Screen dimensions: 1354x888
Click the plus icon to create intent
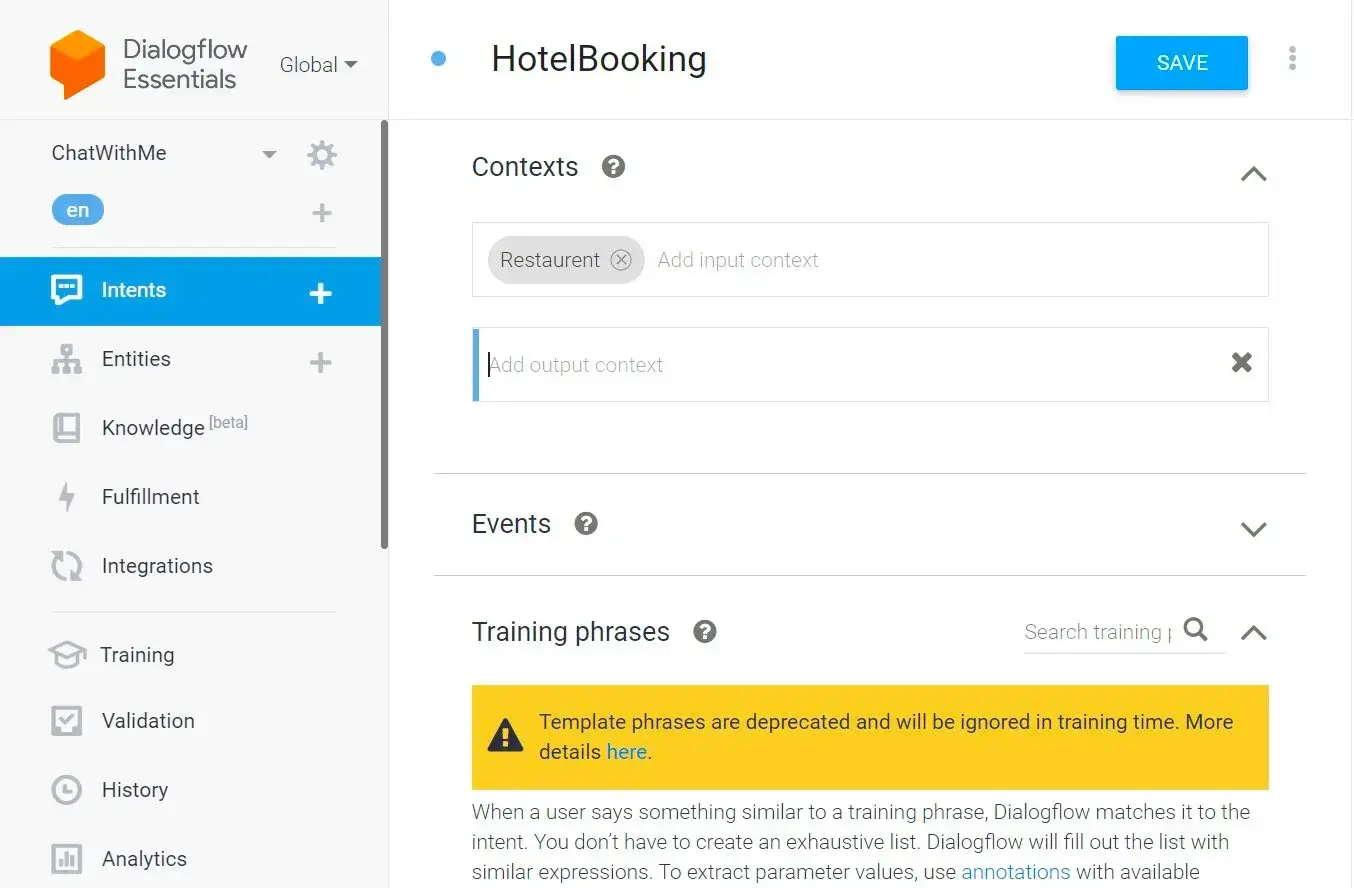coord(320,293)
